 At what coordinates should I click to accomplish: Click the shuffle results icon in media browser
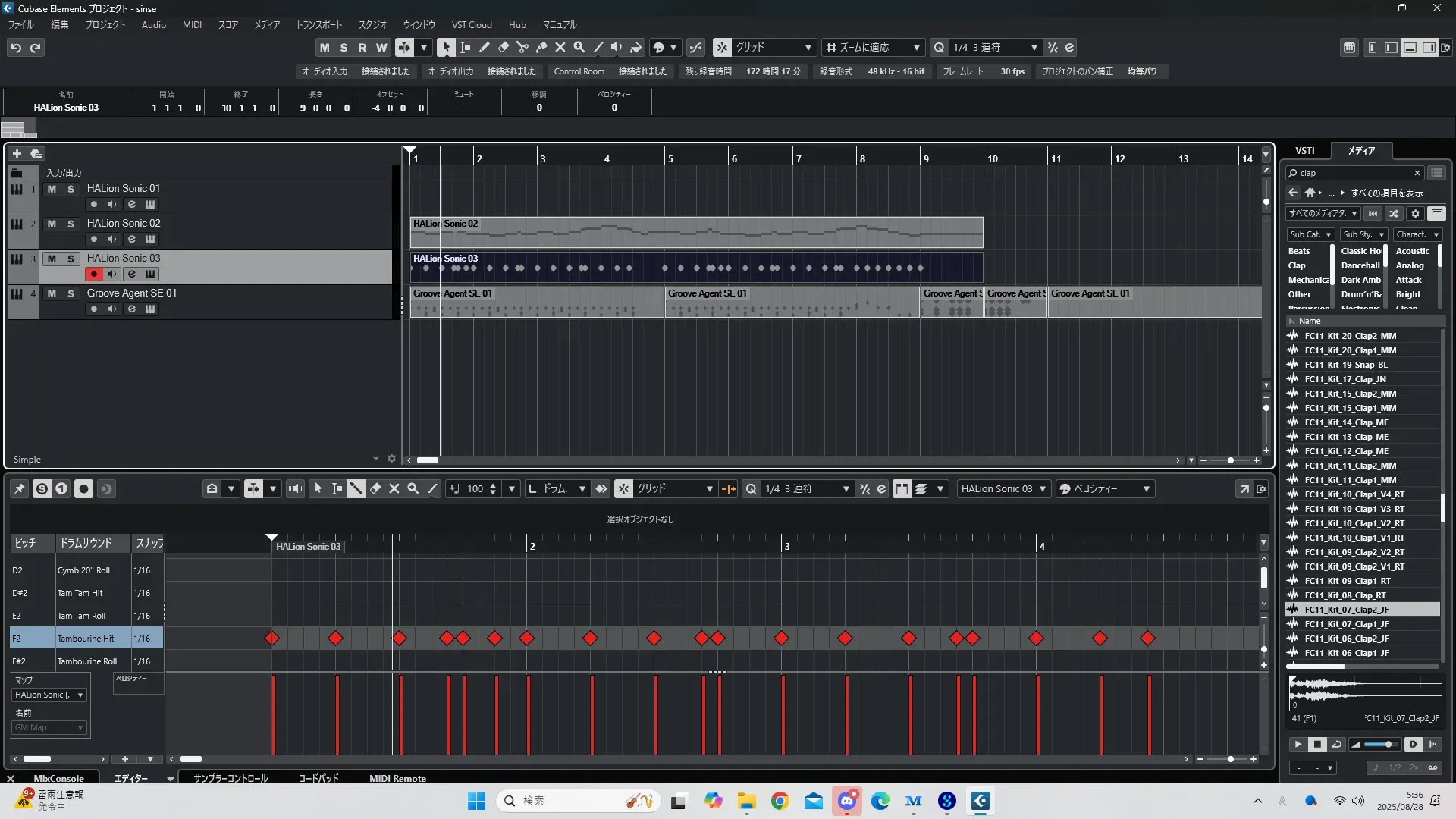(x=1394, y=214)
